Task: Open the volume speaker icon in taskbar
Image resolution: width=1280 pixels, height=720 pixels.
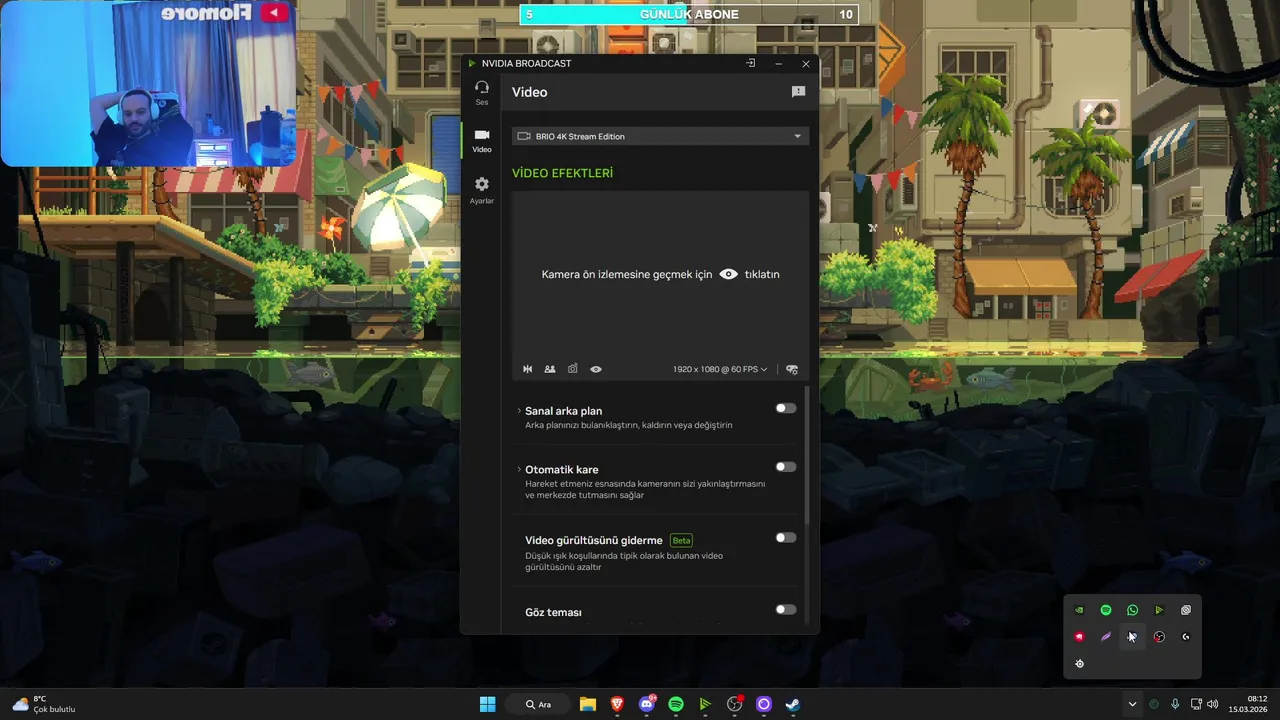Action: (1213, 704)
